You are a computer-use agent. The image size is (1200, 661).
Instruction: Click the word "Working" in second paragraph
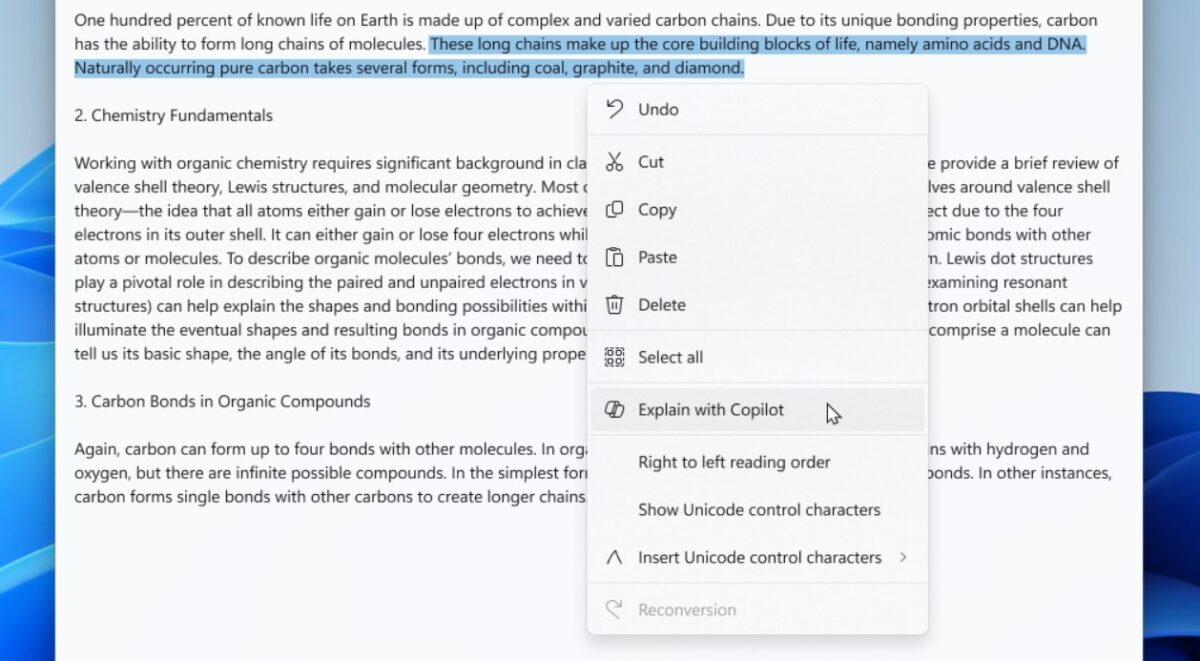coord(105,163)
